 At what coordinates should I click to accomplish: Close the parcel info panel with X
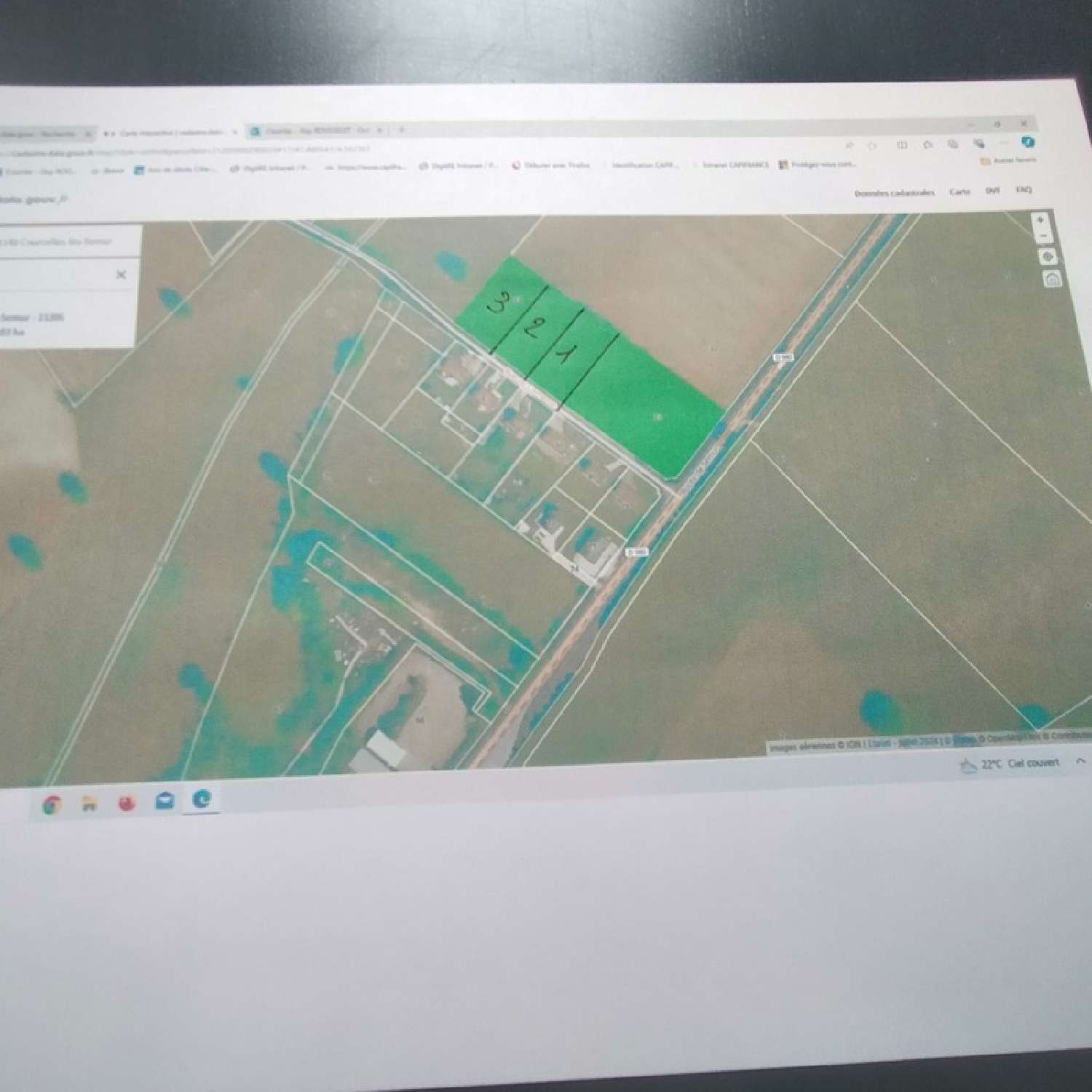click(121, 274)
